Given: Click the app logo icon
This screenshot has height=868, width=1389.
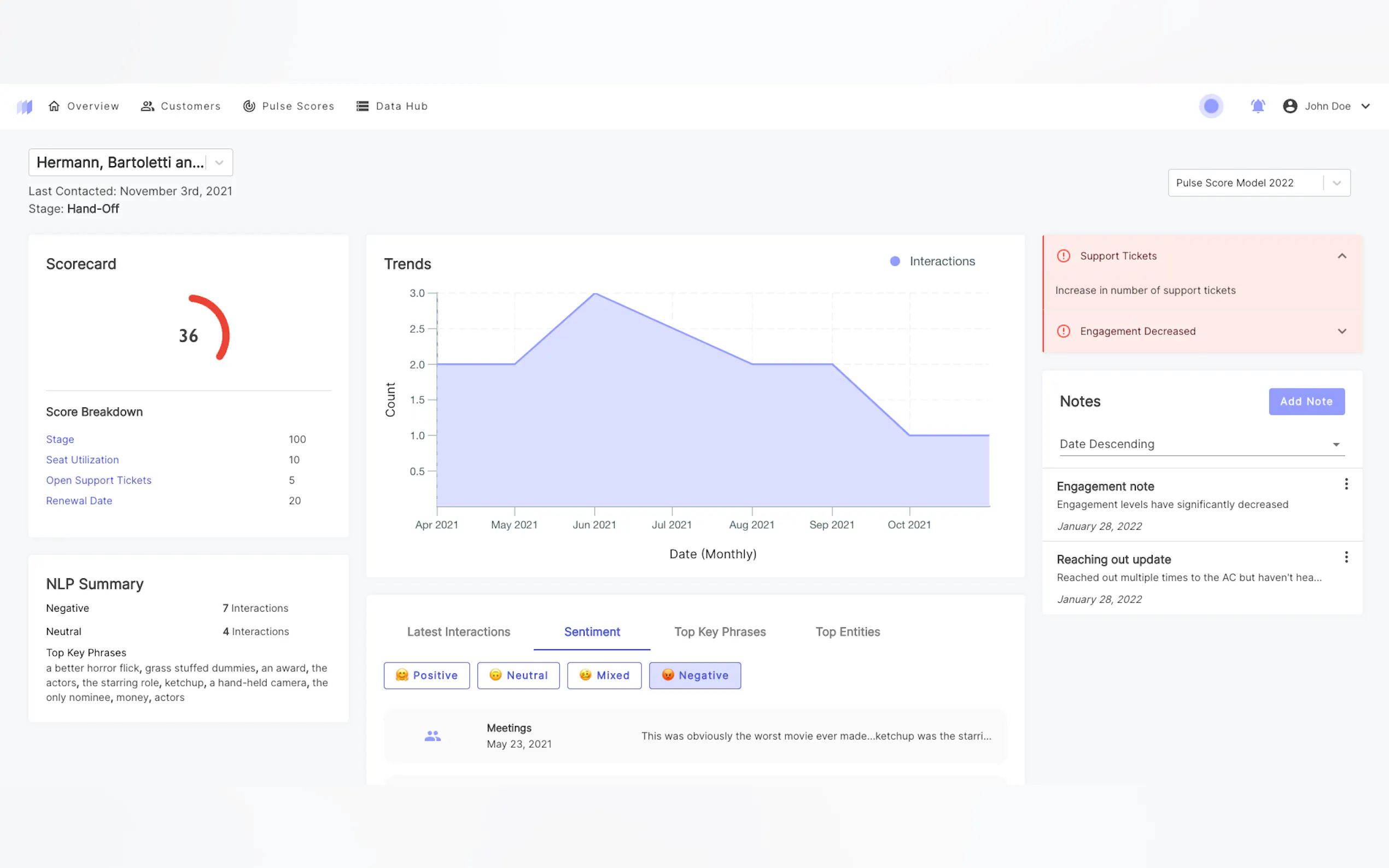Looking at the screenshot, I should pyautogui.click(x=25, y=106).
